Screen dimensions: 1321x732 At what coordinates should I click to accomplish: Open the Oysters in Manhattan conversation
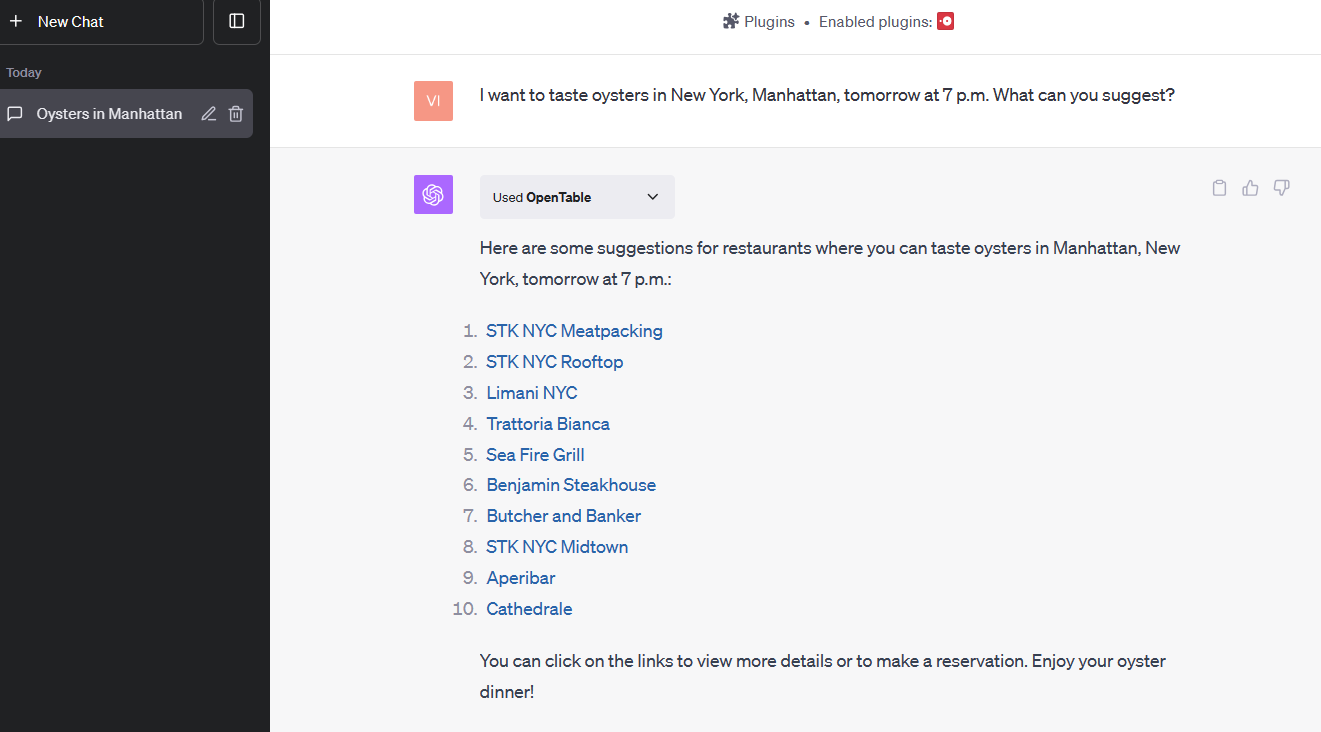click(x=126, y=114)
